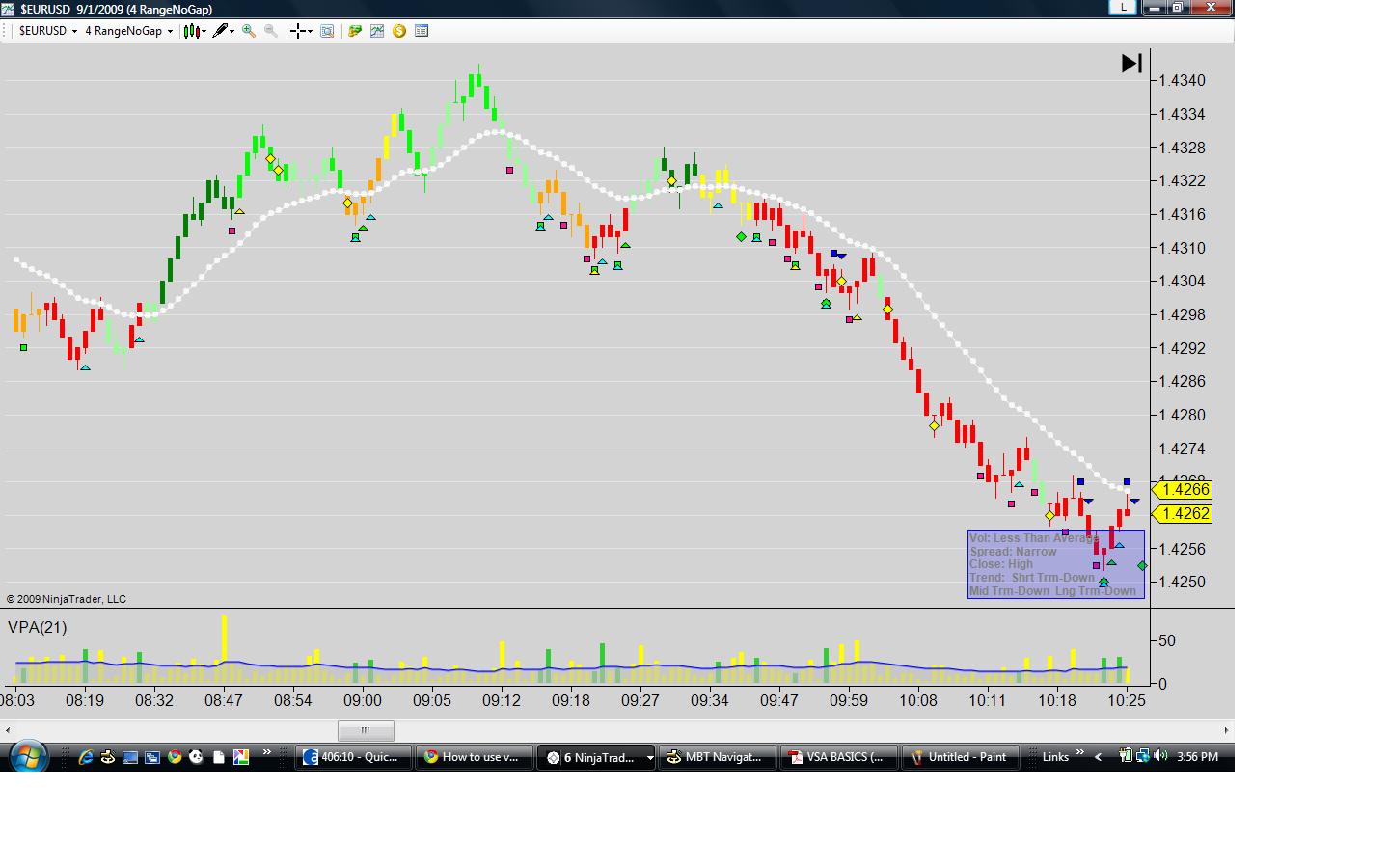
Task: Click the 09:12 time axis label
Action: [502, 701]
